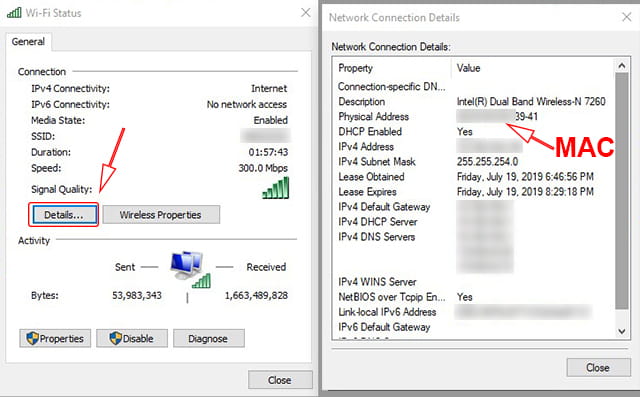Click the scroll up arrow in details list

622,65
